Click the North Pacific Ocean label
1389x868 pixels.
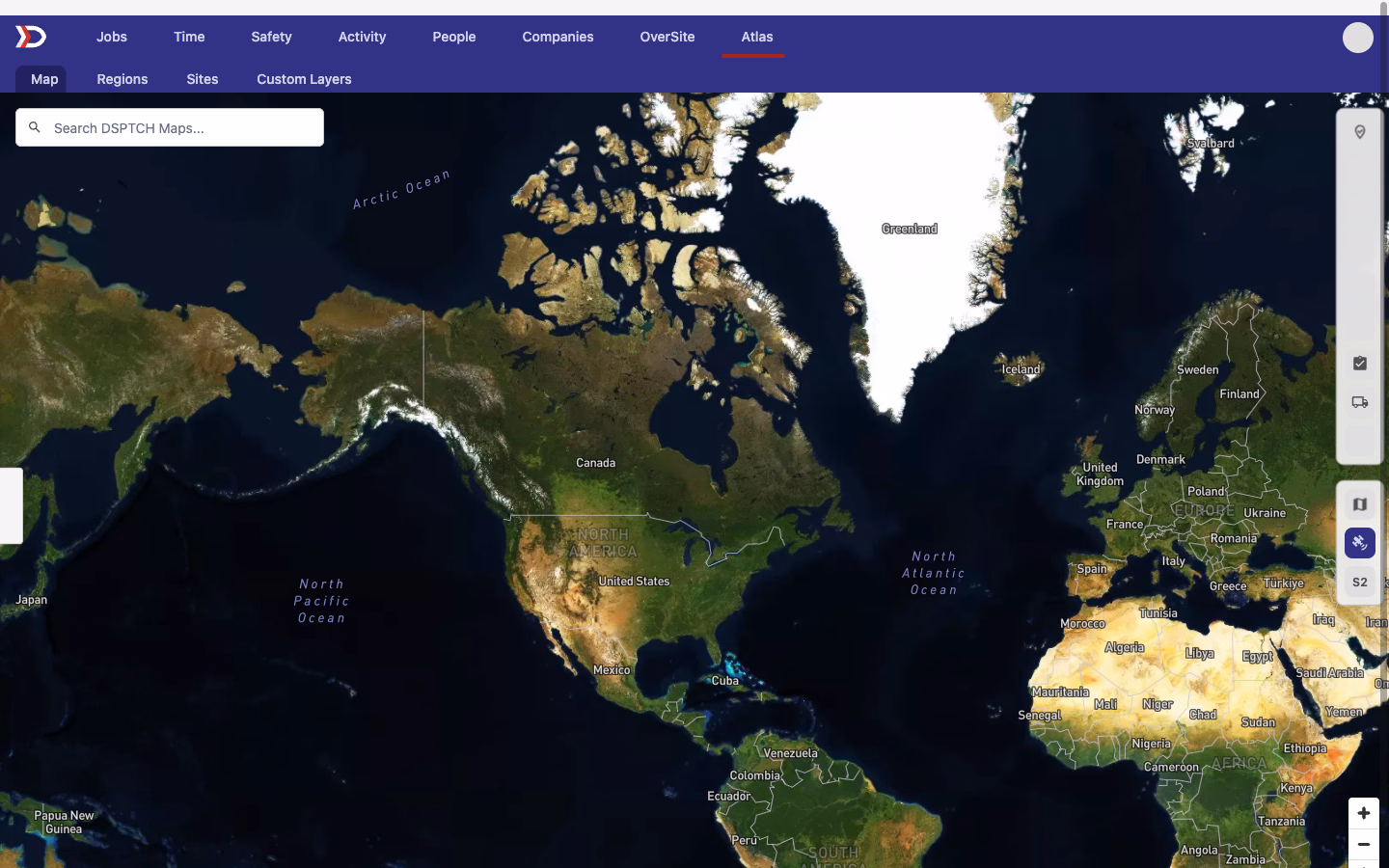pos(322,601)
